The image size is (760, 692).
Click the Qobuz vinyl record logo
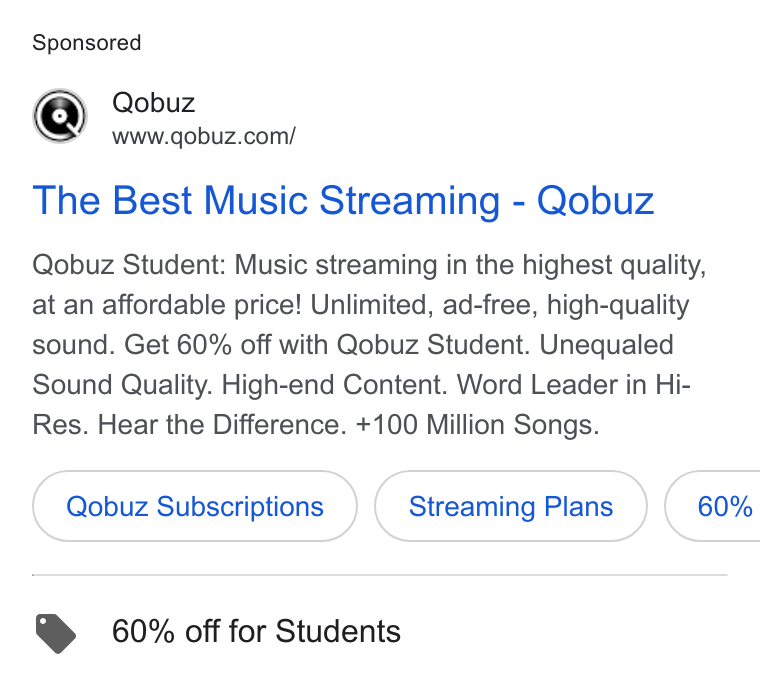pos(60,116)
